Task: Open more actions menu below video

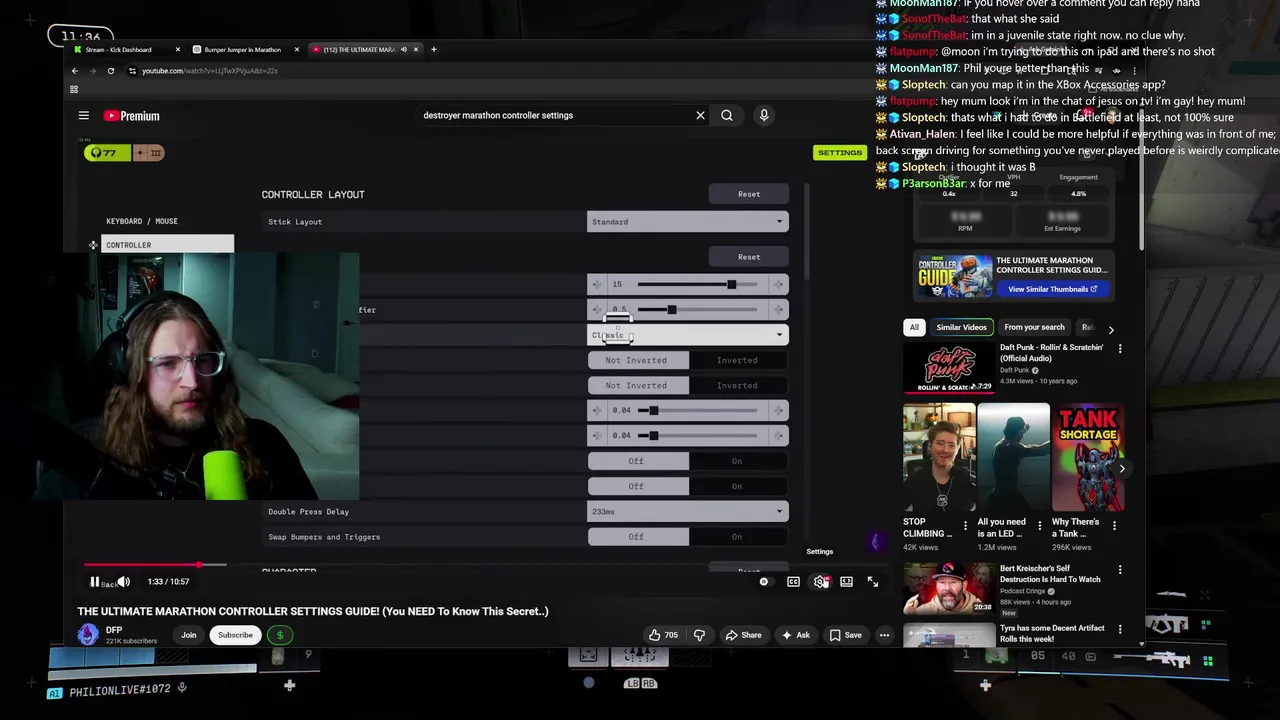Action: pos(884,635)
